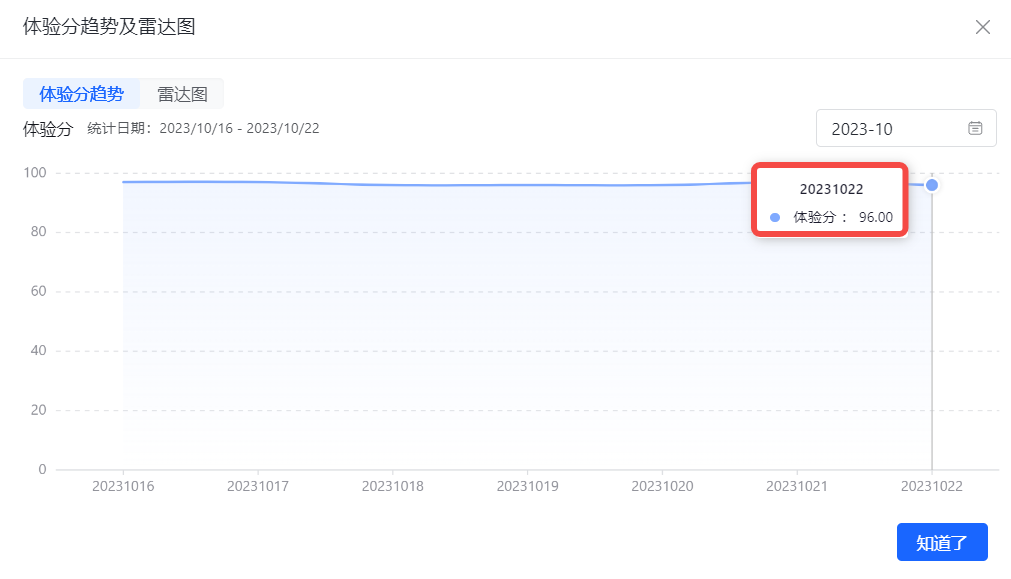Click the highlighted data point on the line
Image resolution: width=1011 pixels, height=579 pixels.
point(932,185)
